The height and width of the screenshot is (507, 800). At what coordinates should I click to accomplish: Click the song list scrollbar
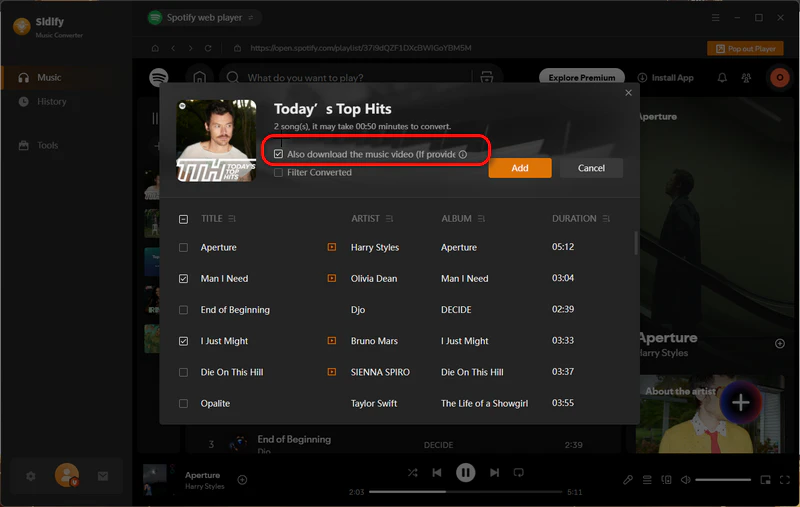coord(636,243)
